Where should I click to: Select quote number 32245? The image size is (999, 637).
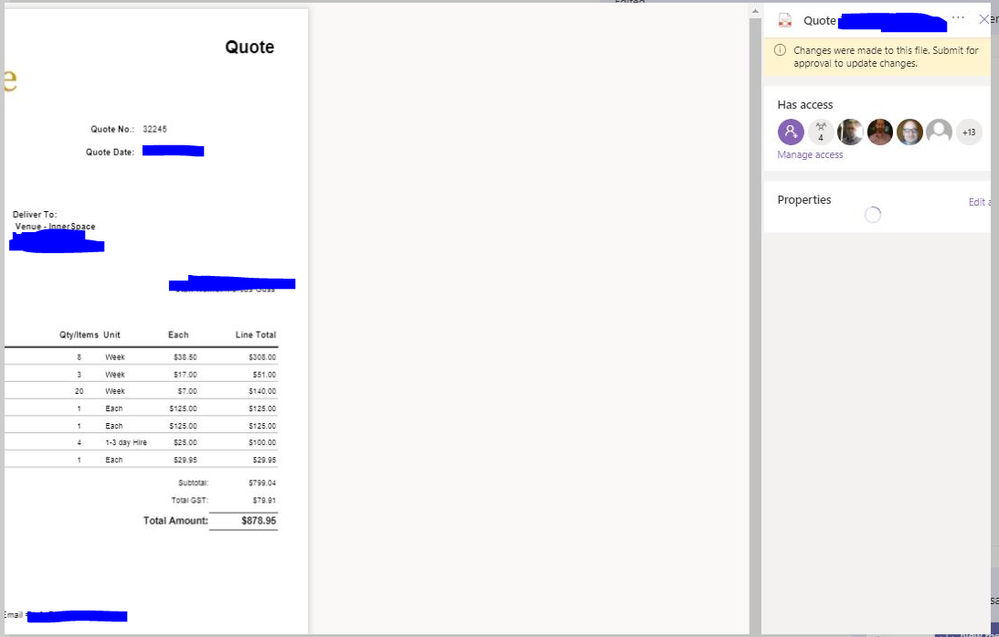coord(155,129)
